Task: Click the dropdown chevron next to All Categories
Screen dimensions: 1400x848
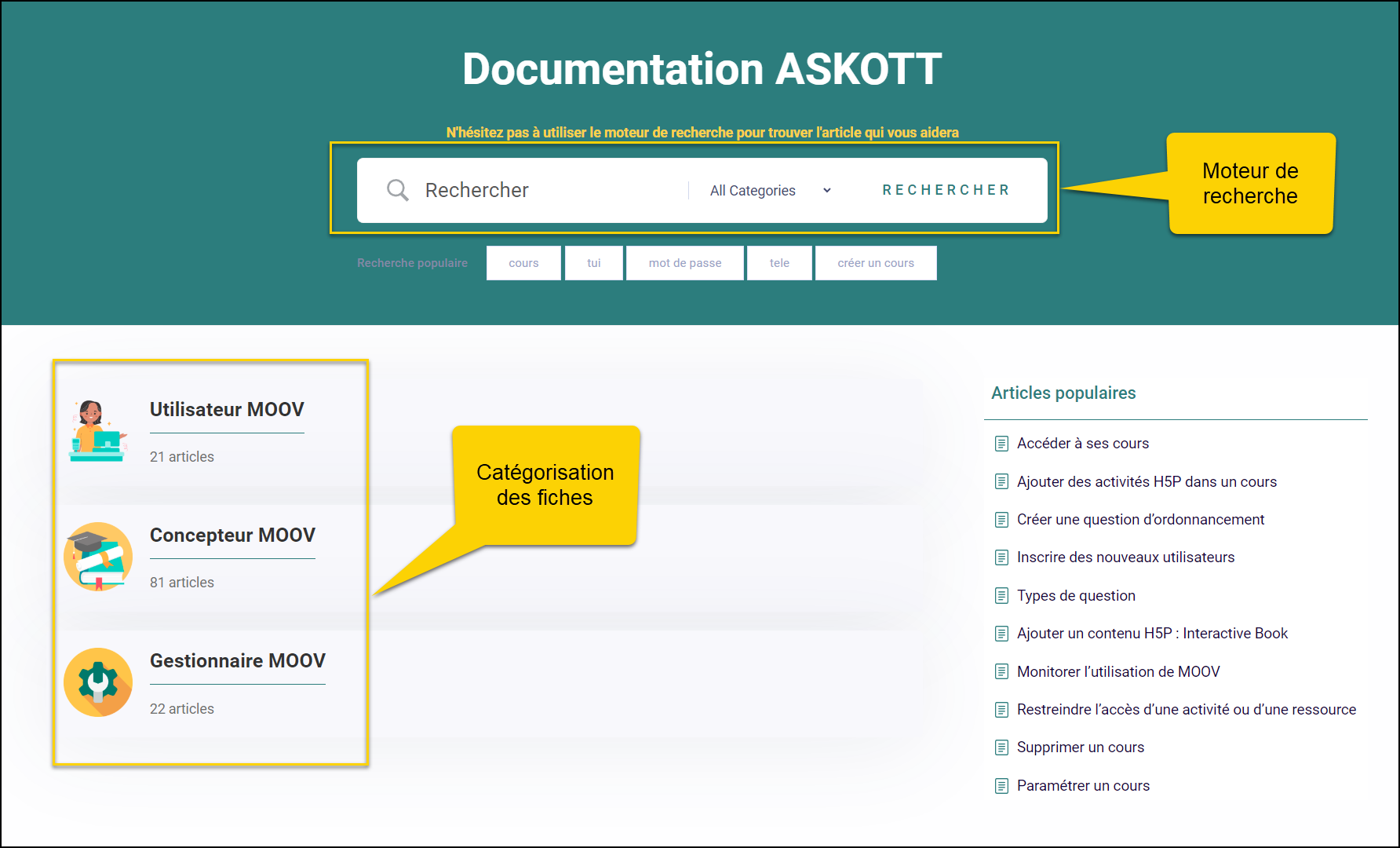Action: pyautogui.click(x=826, y=191)
